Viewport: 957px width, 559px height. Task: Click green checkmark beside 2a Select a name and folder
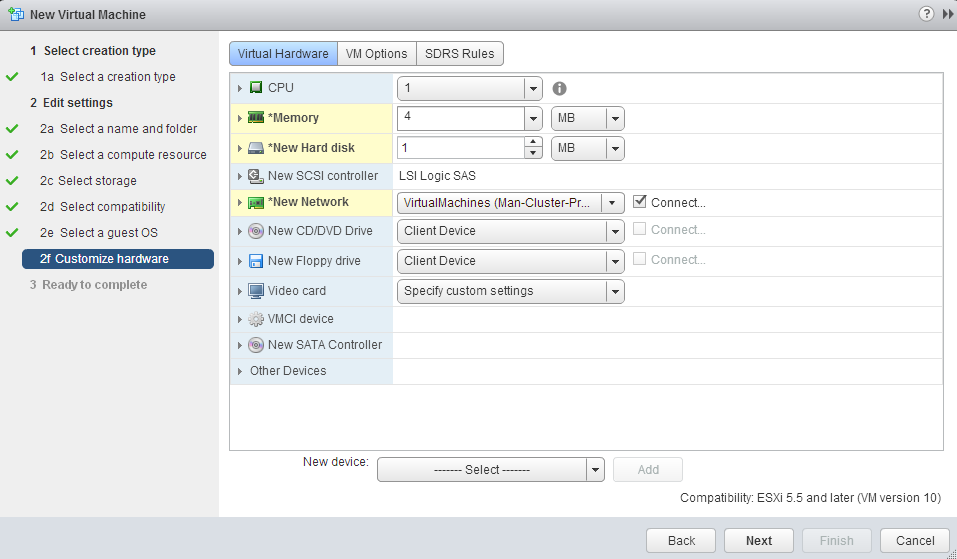point(12,129)
